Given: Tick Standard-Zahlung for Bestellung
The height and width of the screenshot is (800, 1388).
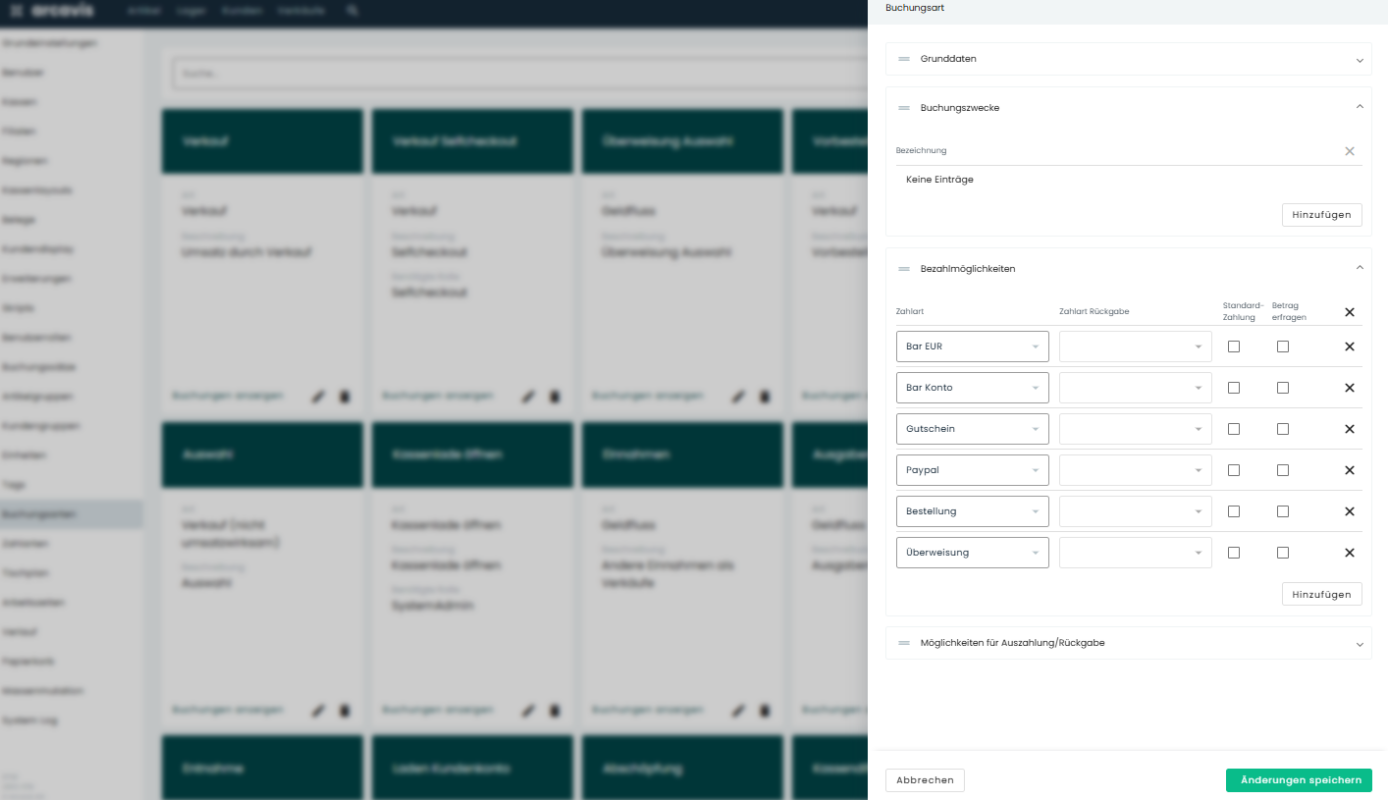Looking at the screenshot, I should click(1233, 511).
